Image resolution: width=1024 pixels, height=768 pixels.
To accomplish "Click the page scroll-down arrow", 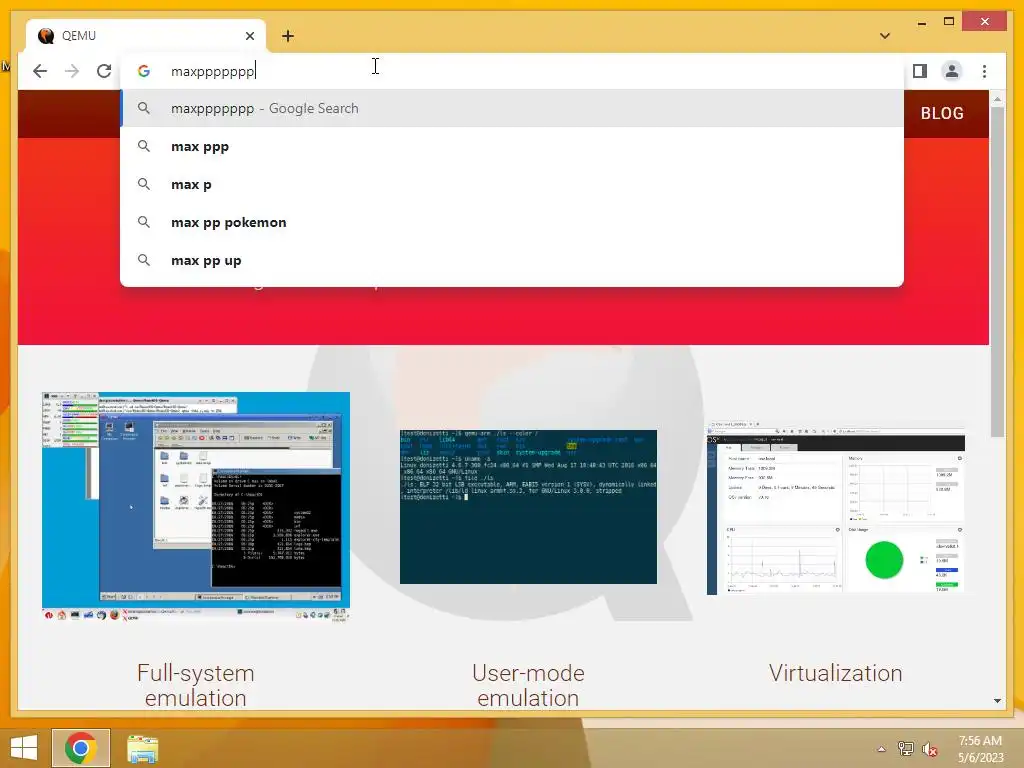I will (997, 701).
